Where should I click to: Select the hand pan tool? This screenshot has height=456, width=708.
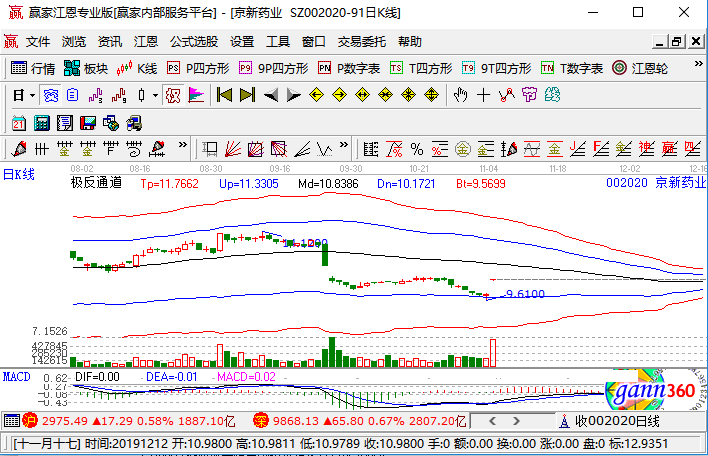[461, 95]
